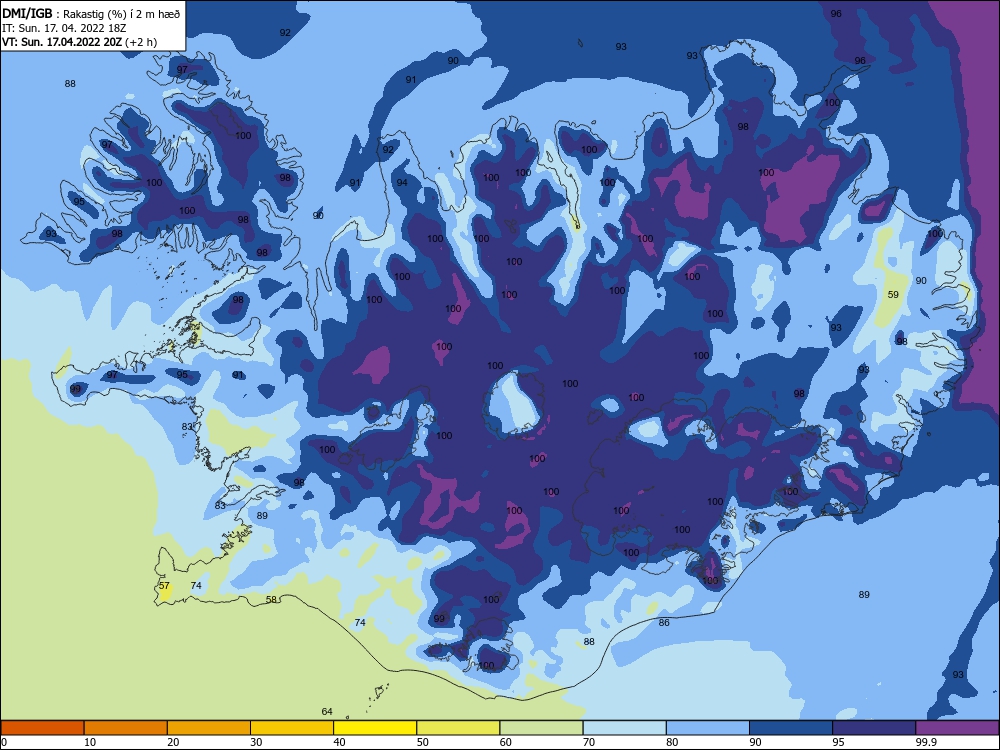This screenshot has height=750, width=1000.
Task: Select the purple legend swatch above 99.9
Action: [x=957, y=728]
